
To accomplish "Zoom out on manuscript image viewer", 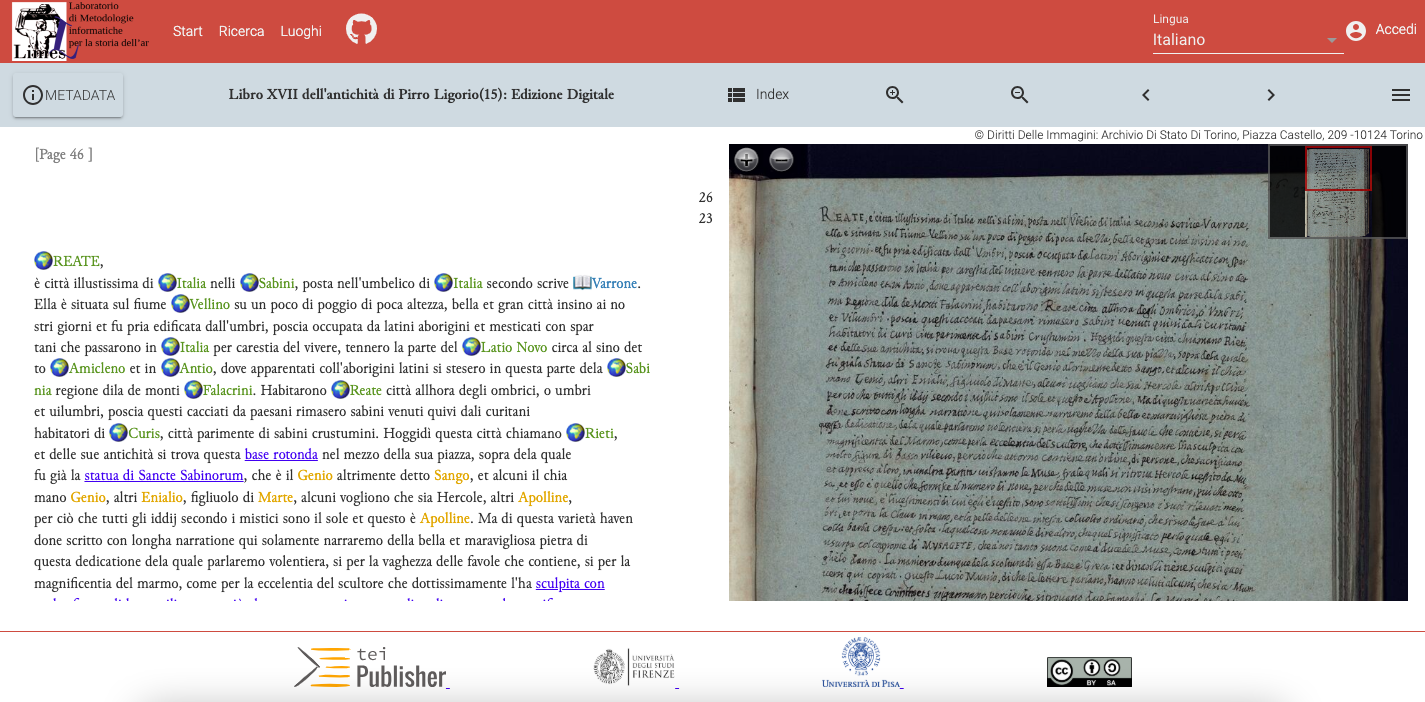I will (x=781, y=160).
